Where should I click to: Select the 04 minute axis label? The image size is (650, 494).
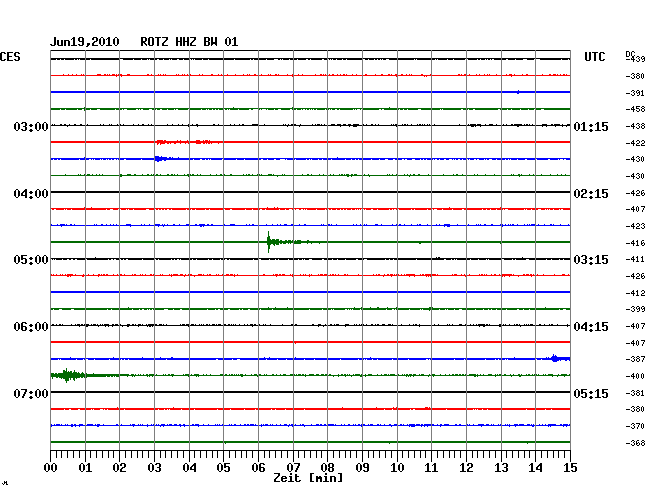click(x=189, y=467)
